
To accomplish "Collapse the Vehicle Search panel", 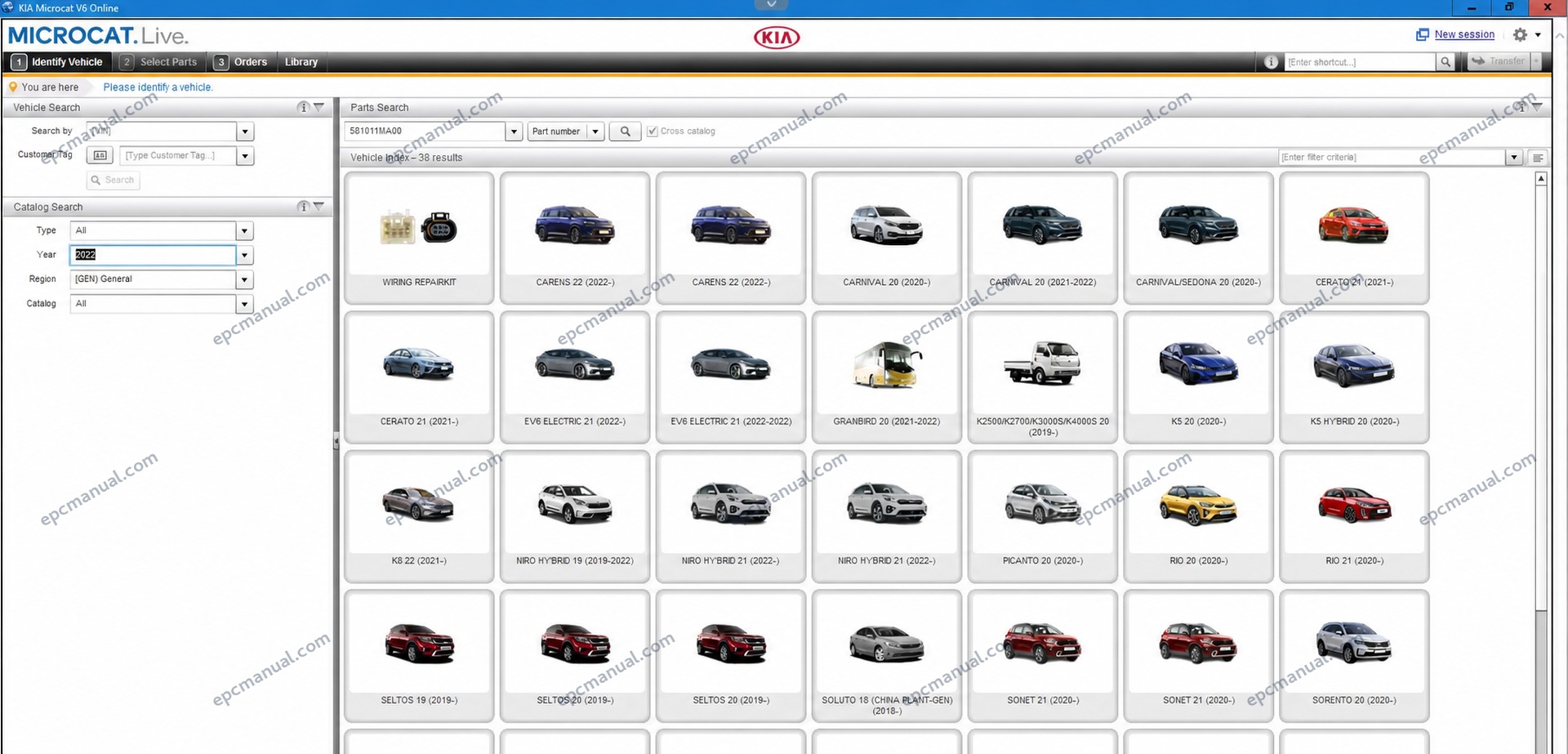I will pyautogui.click(x=319, y=107).
